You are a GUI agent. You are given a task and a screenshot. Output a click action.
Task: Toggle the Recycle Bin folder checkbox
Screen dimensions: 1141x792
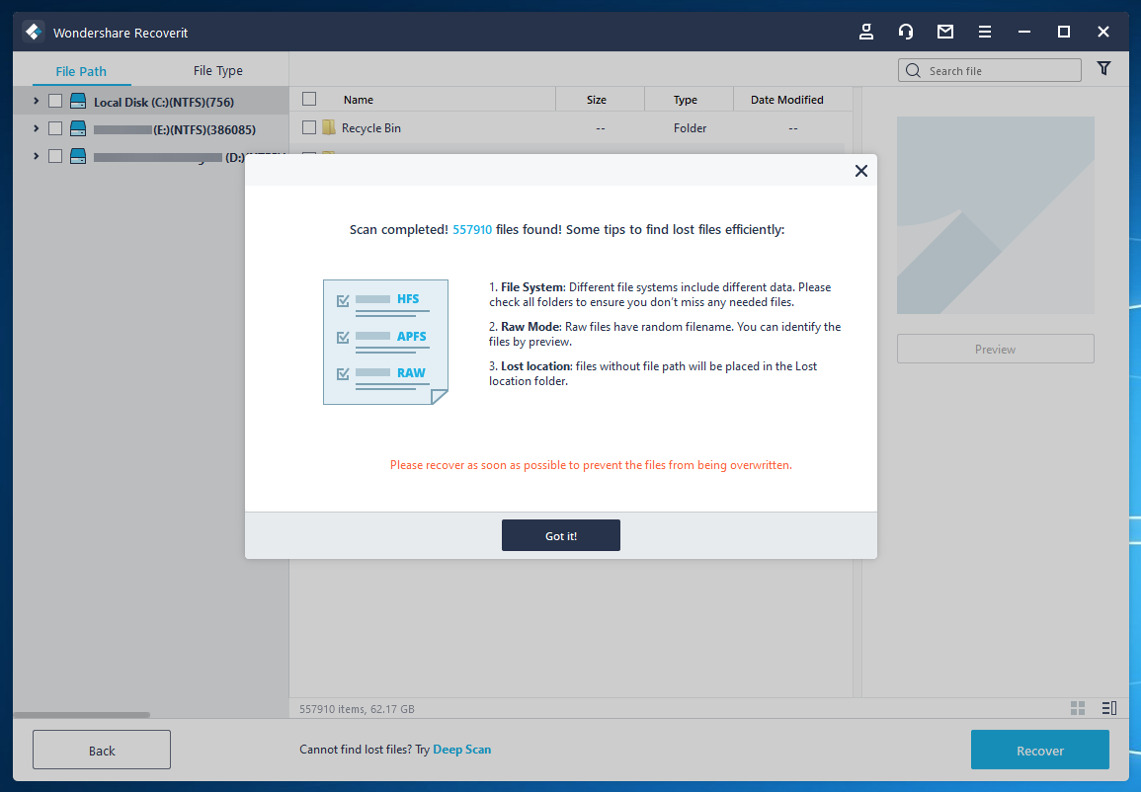tap(309, 128)
